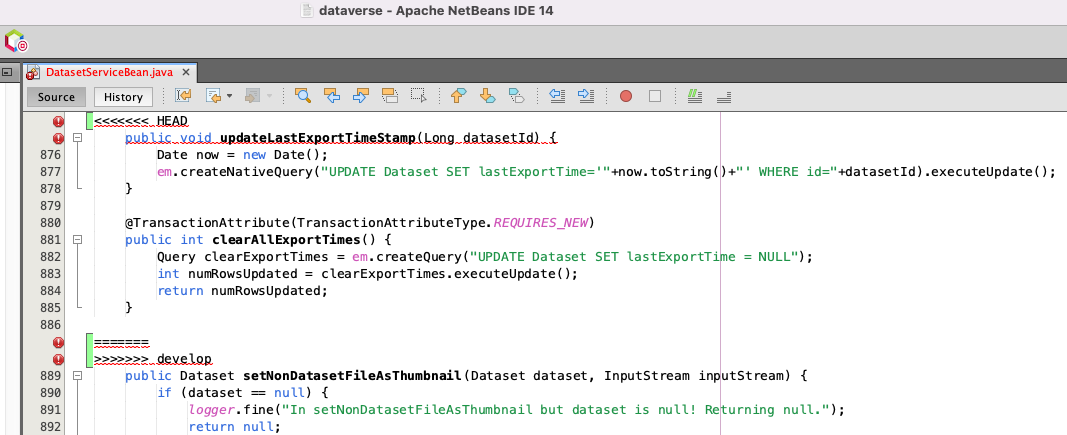
Task: Click the Comment code icon
Action: (695, 96)
